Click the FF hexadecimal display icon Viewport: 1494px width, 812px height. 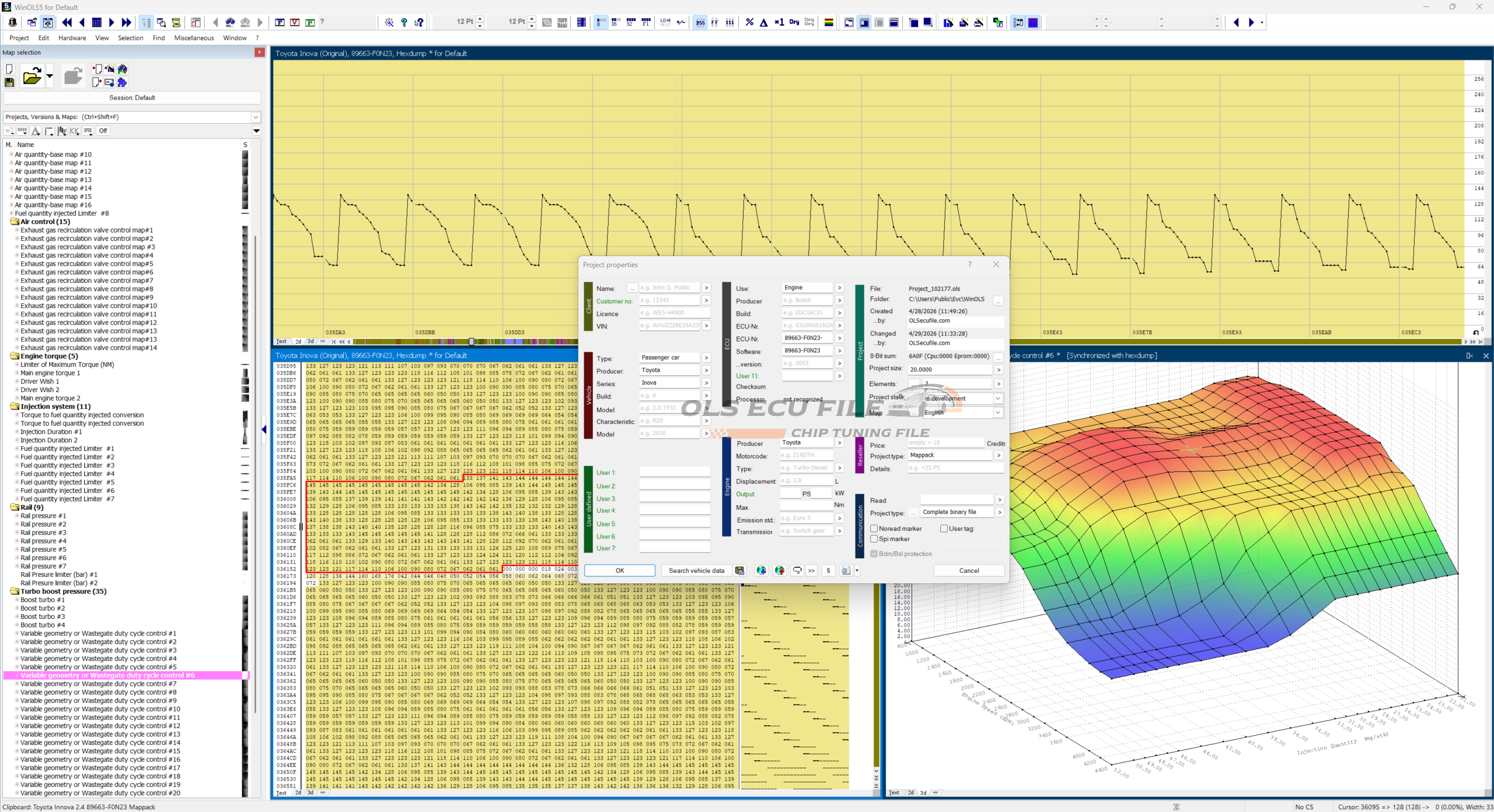[715, 23]
